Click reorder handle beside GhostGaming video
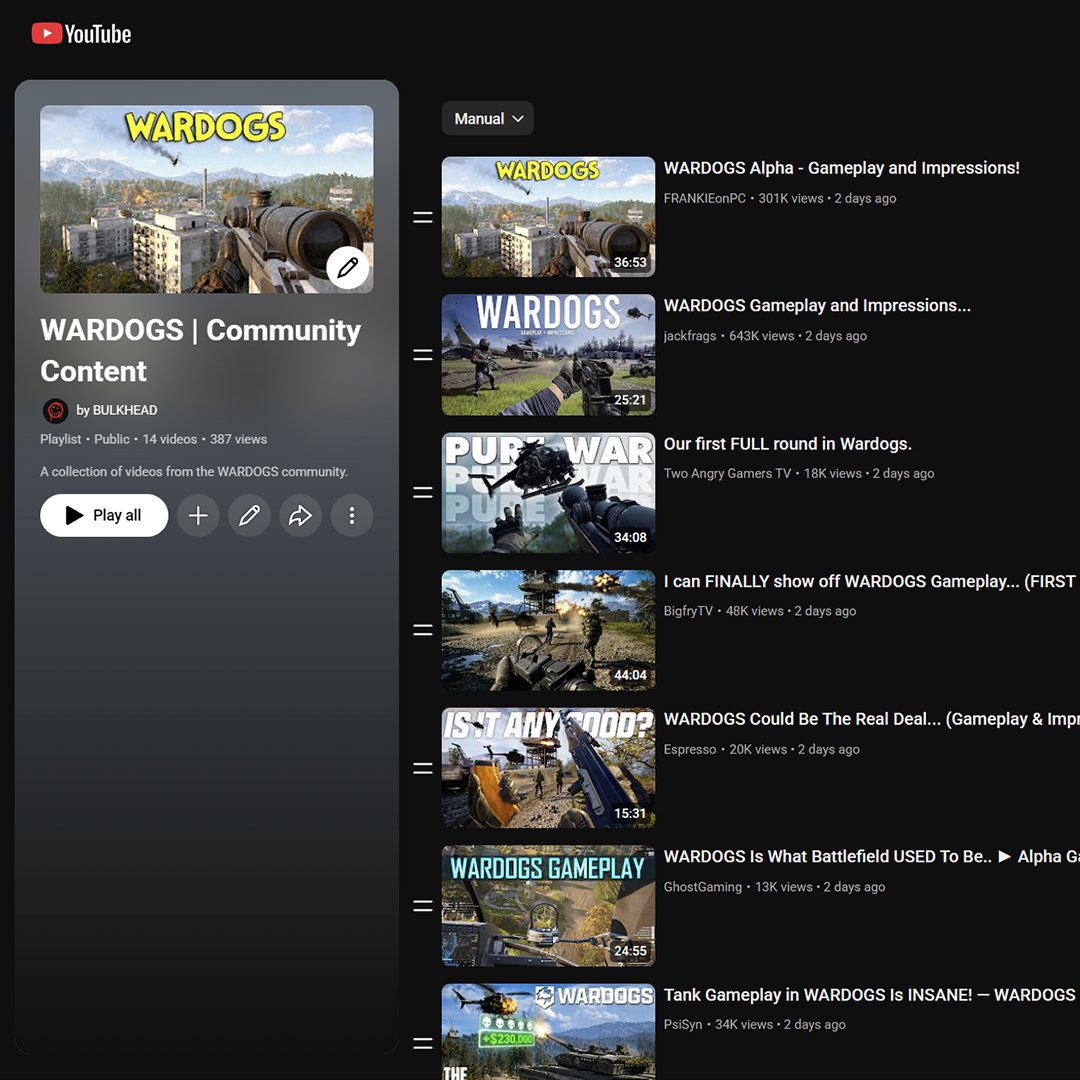The height and width of the screenshot is (1080, 1080). pos(423,906)
